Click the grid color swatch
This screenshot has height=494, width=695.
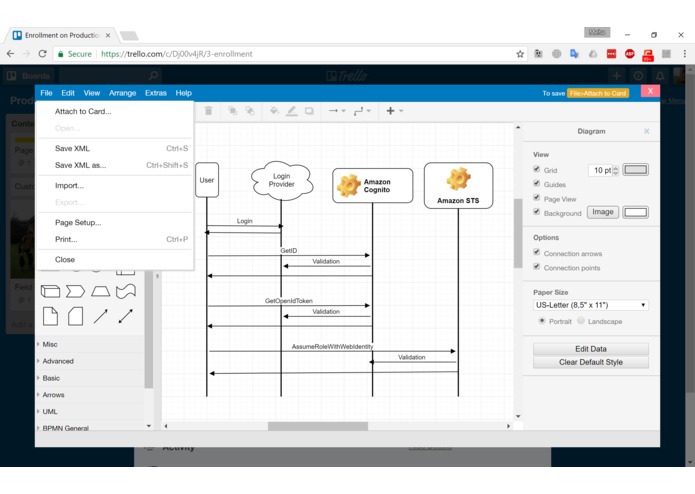[x=636, y=169]
